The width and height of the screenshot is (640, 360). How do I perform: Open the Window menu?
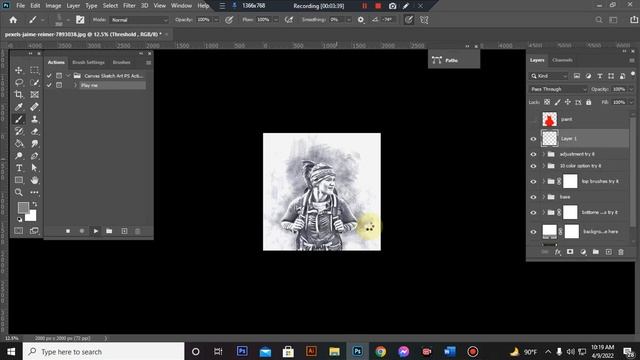coord(181,6)
